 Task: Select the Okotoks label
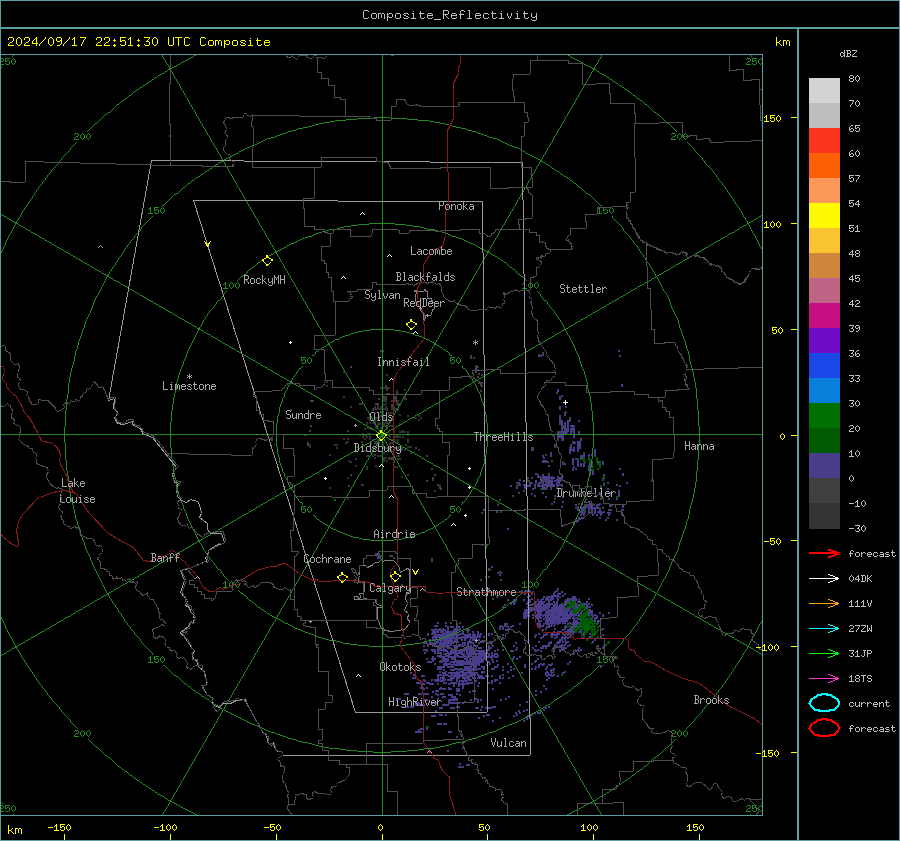[400, 667]
